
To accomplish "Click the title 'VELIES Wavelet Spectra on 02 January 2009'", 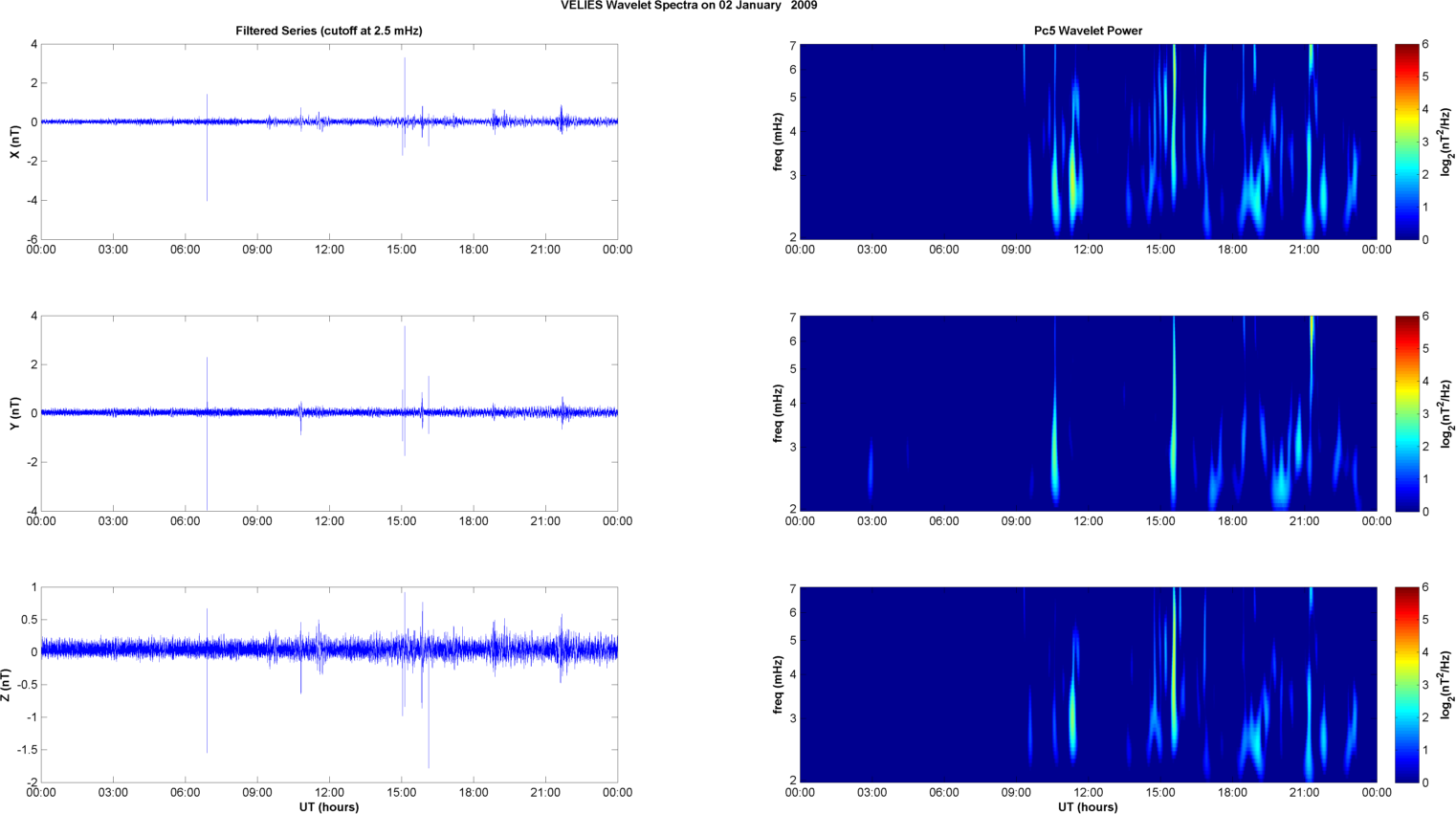I will (x=689, y=6).
